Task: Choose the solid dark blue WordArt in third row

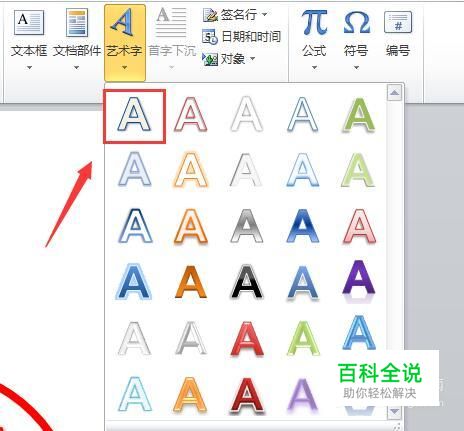Action: (x=303, y=226)
